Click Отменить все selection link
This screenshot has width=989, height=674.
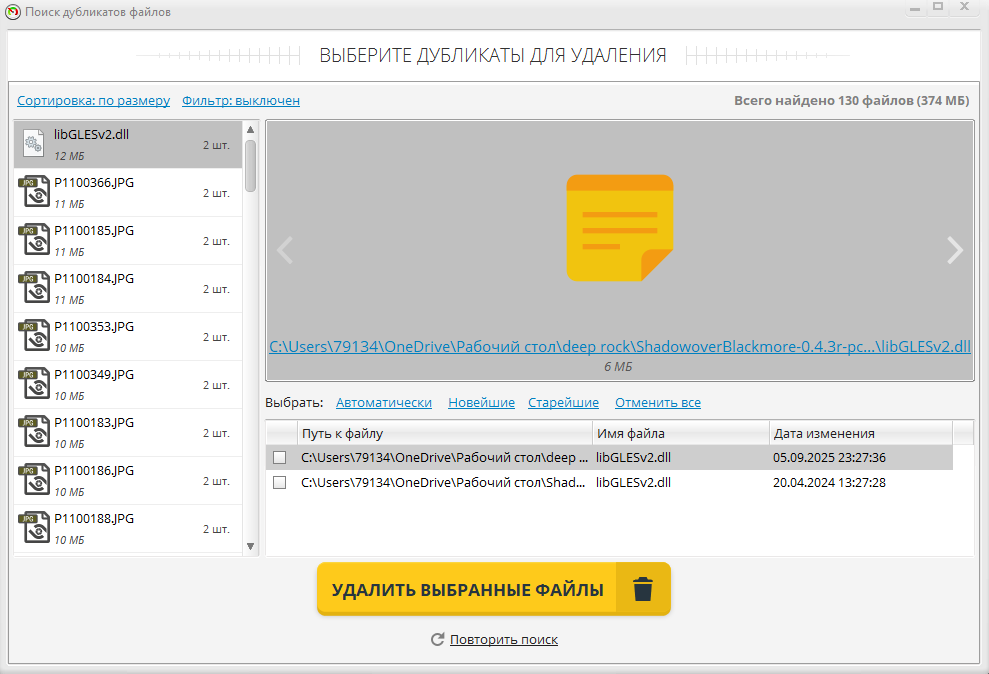(658, 402)
